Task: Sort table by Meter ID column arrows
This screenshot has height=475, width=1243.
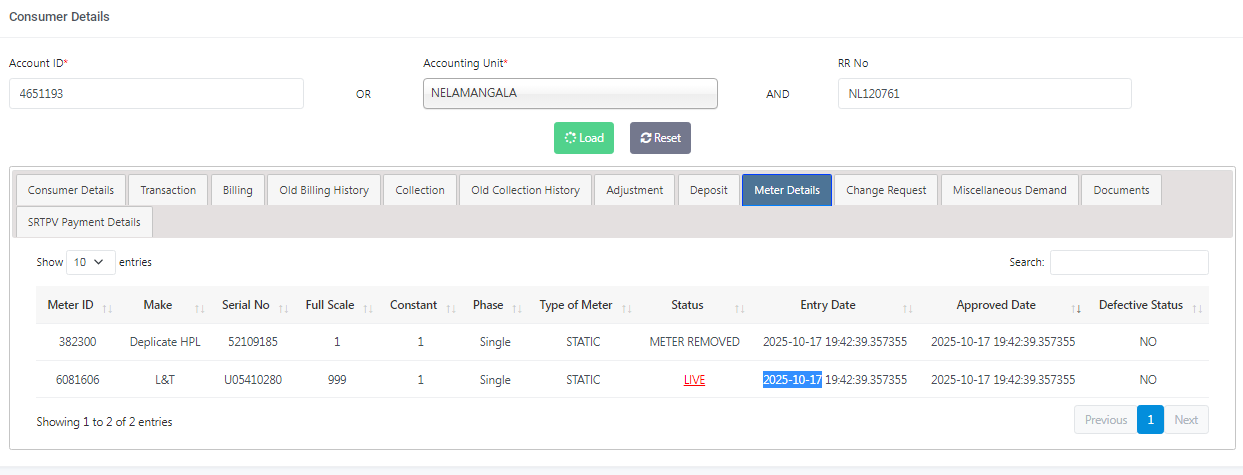Action: 107,306
